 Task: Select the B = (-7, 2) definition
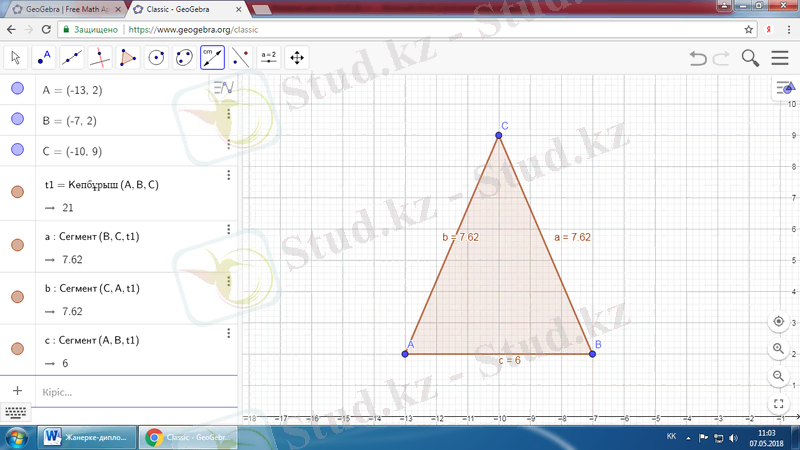point(69,121)
